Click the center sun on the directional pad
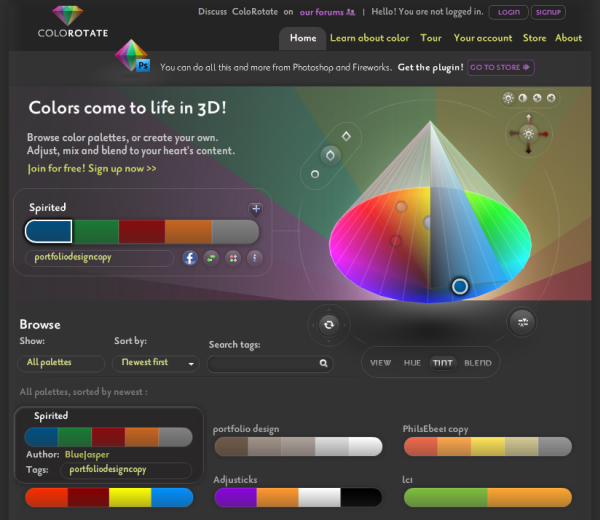 click(529, 134)
